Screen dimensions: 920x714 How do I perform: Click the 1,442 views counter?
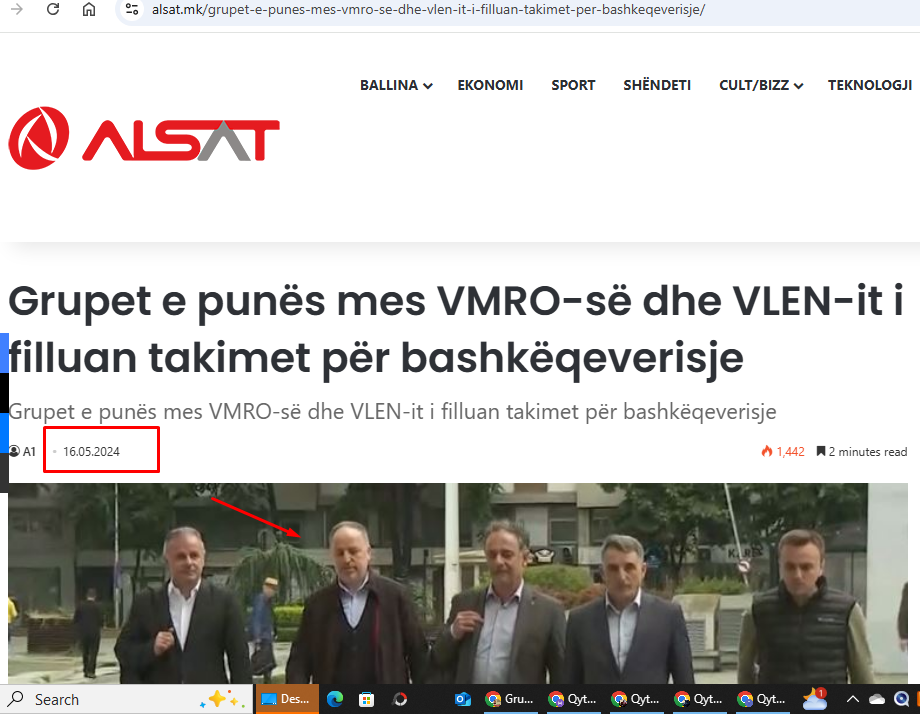[790, 452]
